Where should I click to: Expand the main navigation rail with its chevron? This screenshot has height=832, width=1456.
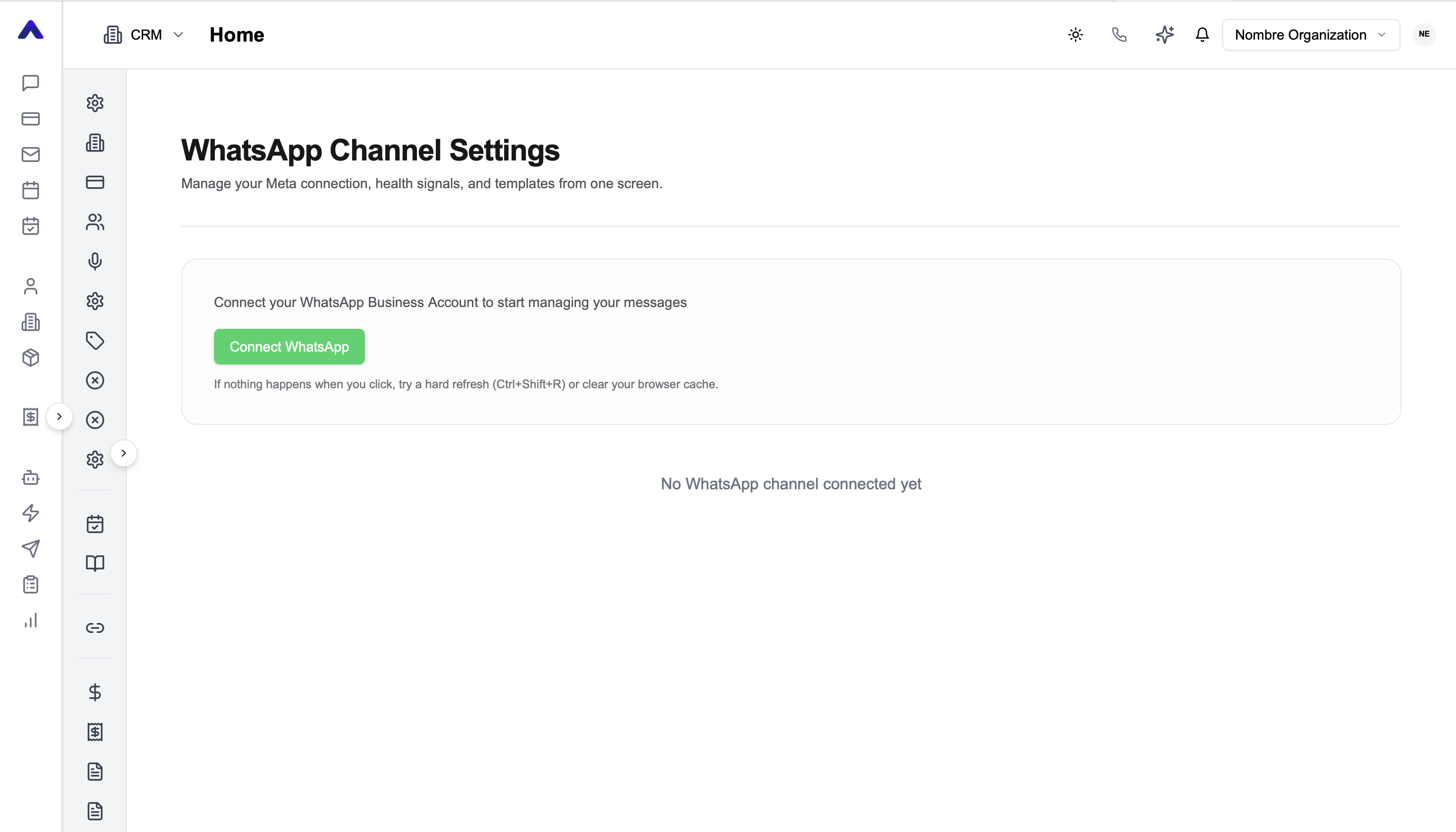tap(59, 416)
